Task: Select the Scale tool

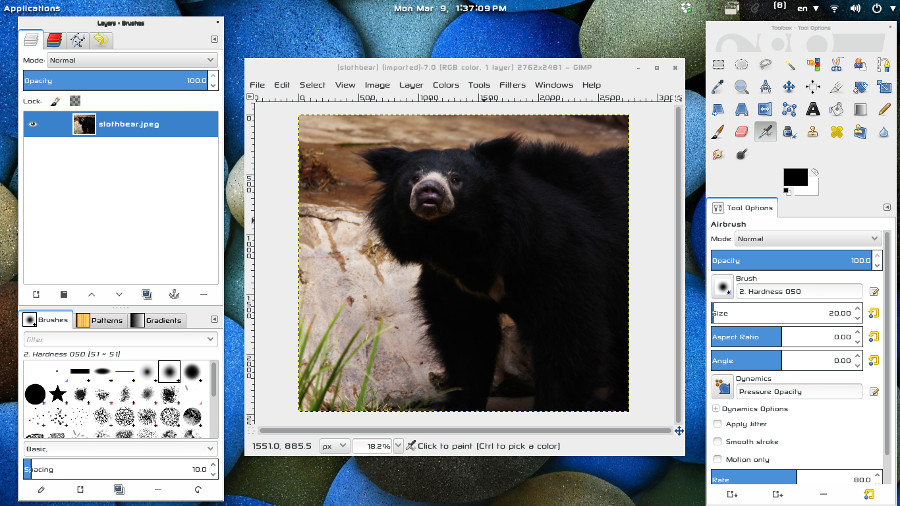Action: (x=884, y=87)
